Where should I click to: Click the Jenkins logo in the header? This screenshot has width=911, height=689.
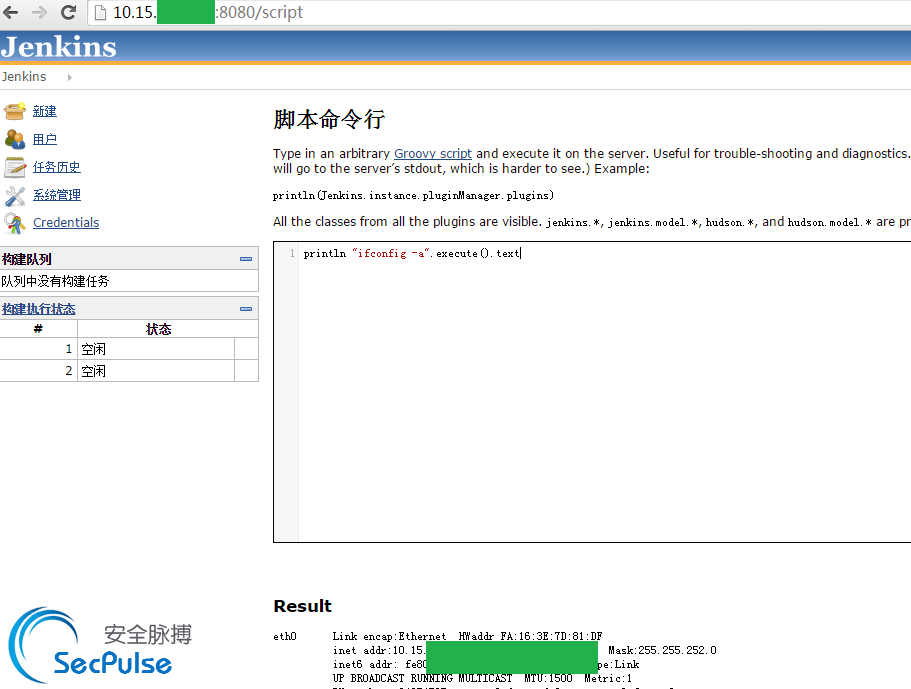(x=59, y=46)
